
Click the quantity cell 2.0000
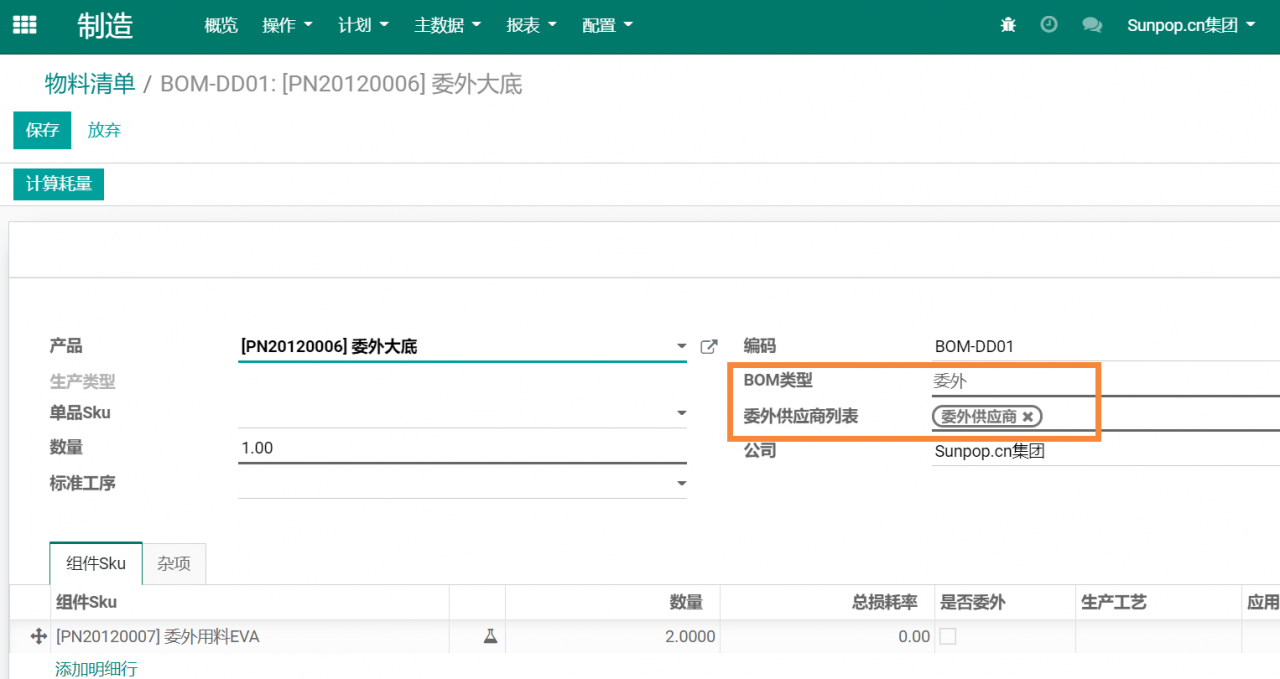614,636
